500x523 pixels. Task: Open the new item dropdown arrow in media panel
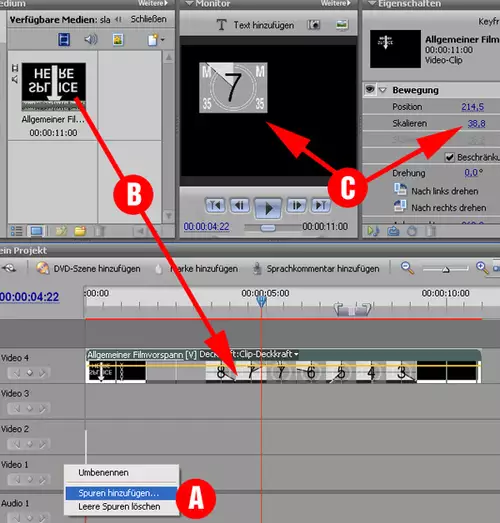[163, 40]
